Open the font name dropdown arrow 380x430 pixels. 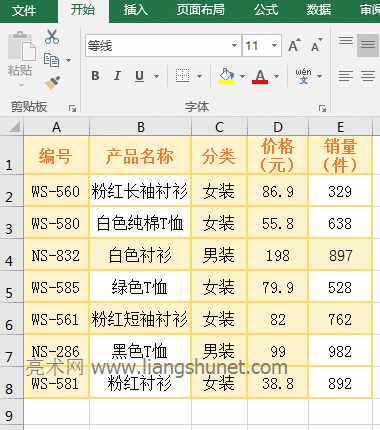point(234,45)
